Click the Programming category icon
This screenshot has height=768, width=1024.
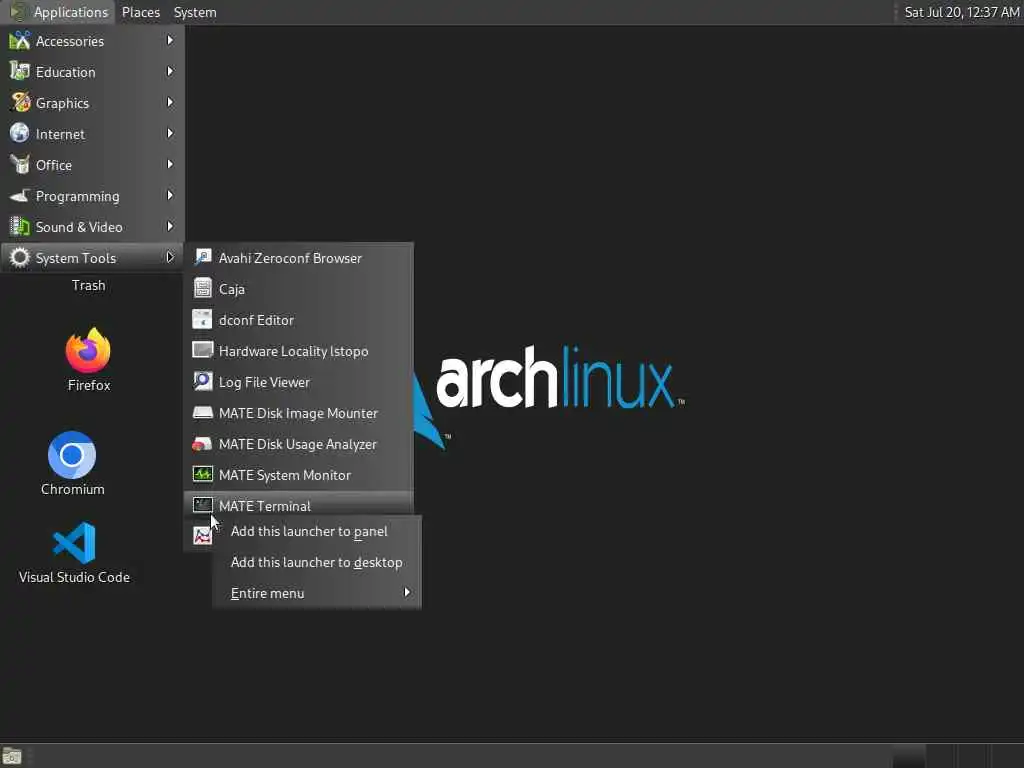(x=20, y=195)
